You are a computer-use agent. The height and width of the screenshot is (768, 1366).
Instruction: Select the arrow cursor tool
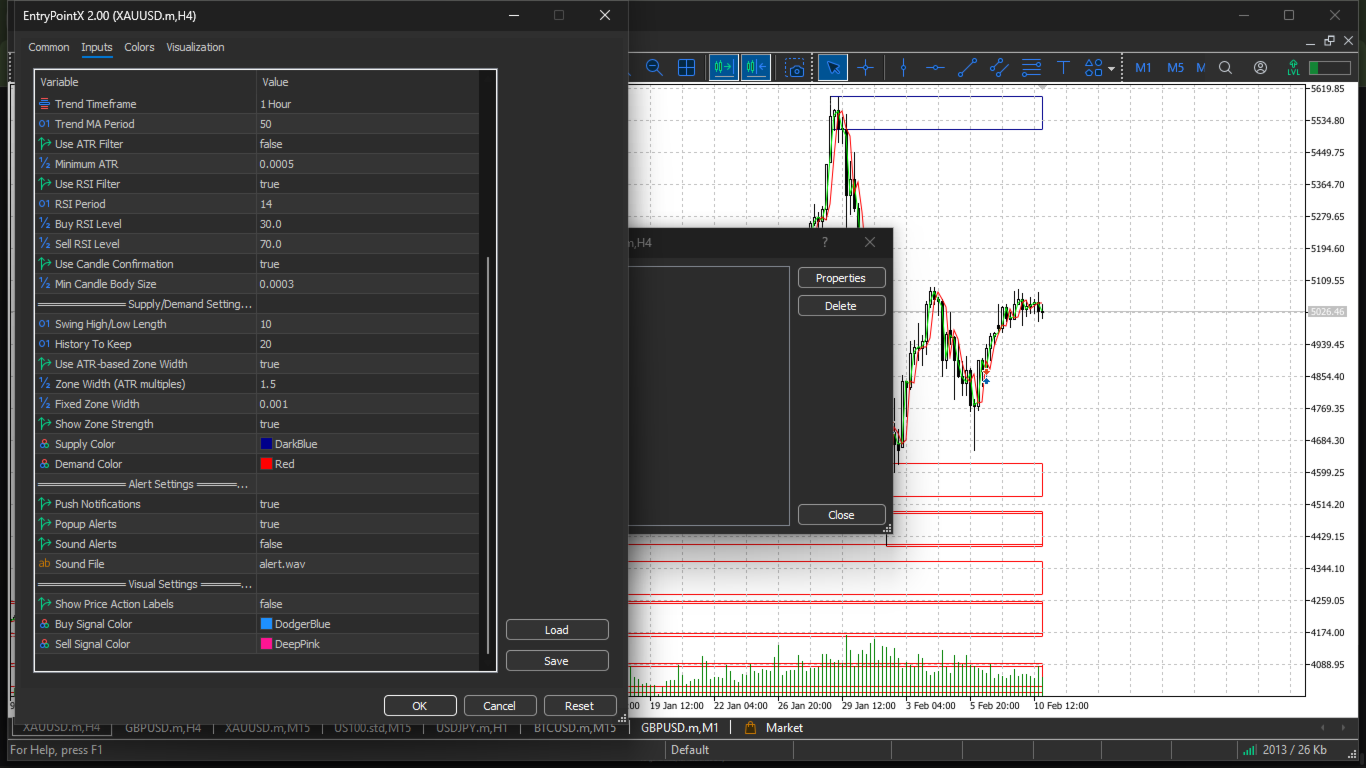[x=833, y=67]
